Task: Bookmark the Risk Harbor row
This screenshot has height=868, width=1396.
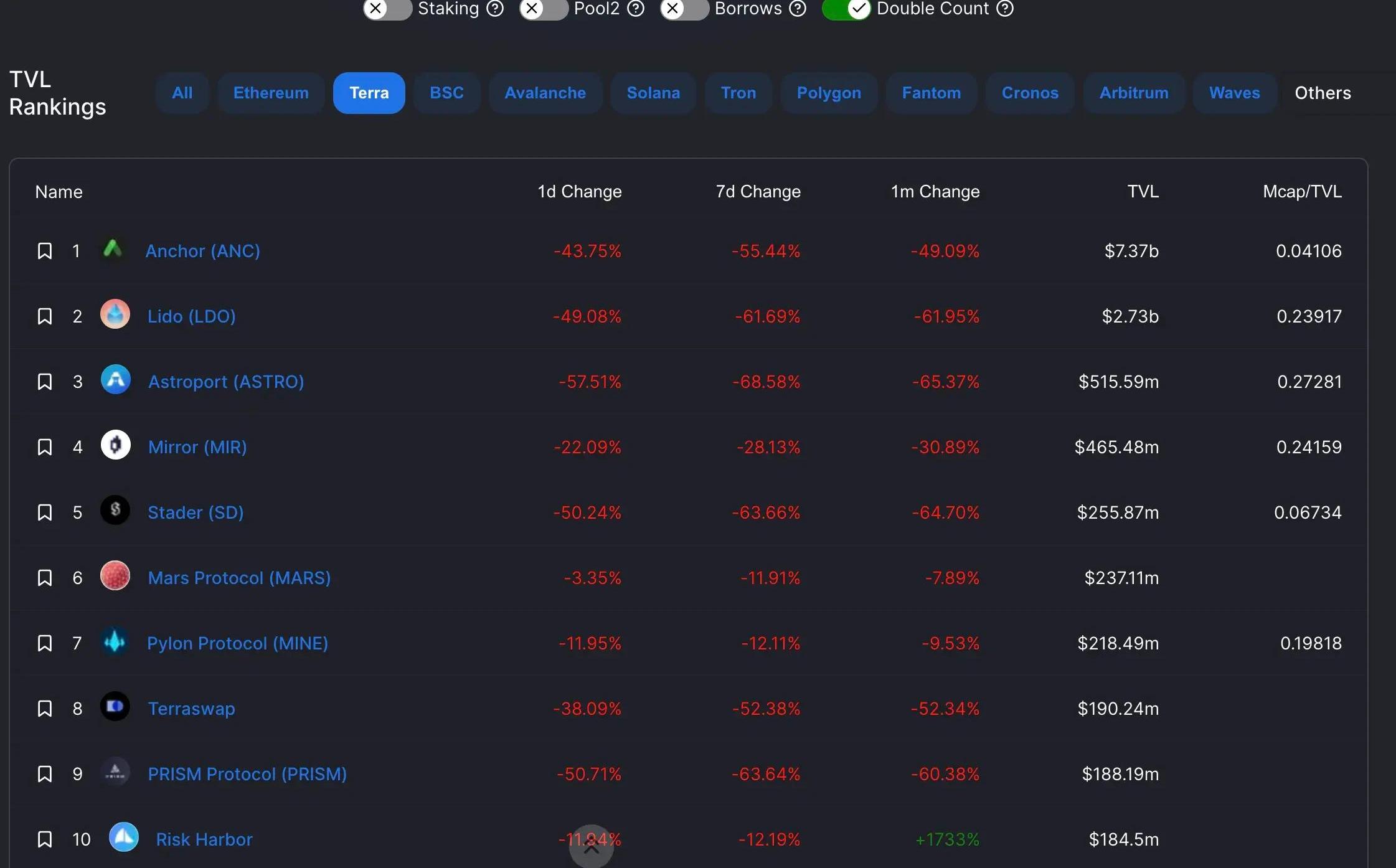Action: (45, 839)
